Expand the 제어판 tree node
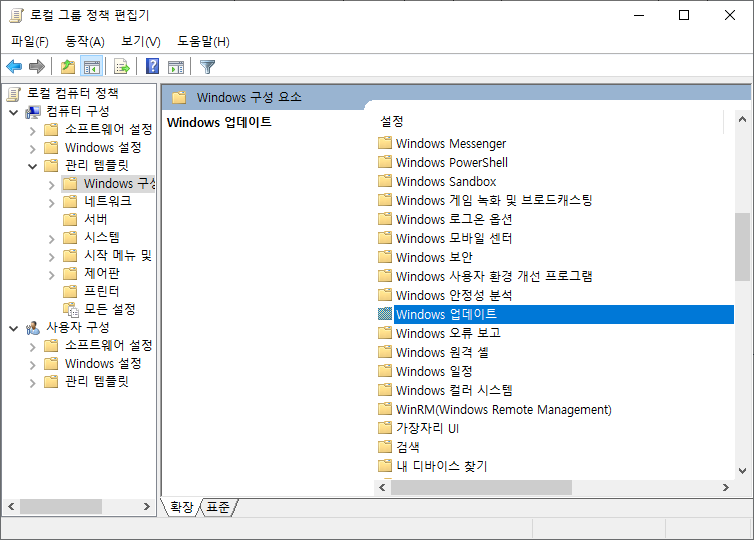 pos(51,275)
